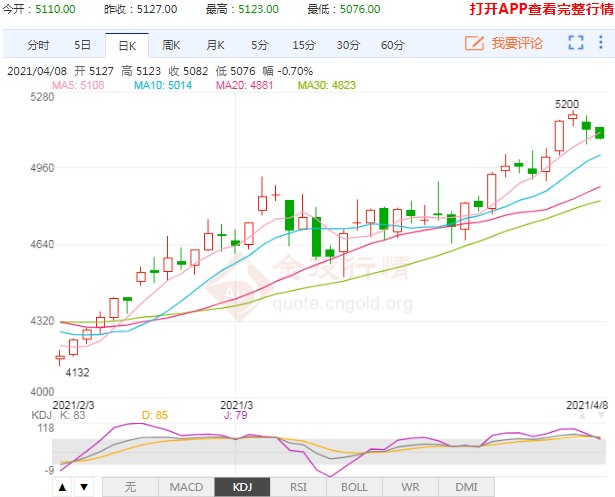Screen dimensions: 615x497
Task: Click the 昨收 5127.00 value
Action: [x=157, y=9]
